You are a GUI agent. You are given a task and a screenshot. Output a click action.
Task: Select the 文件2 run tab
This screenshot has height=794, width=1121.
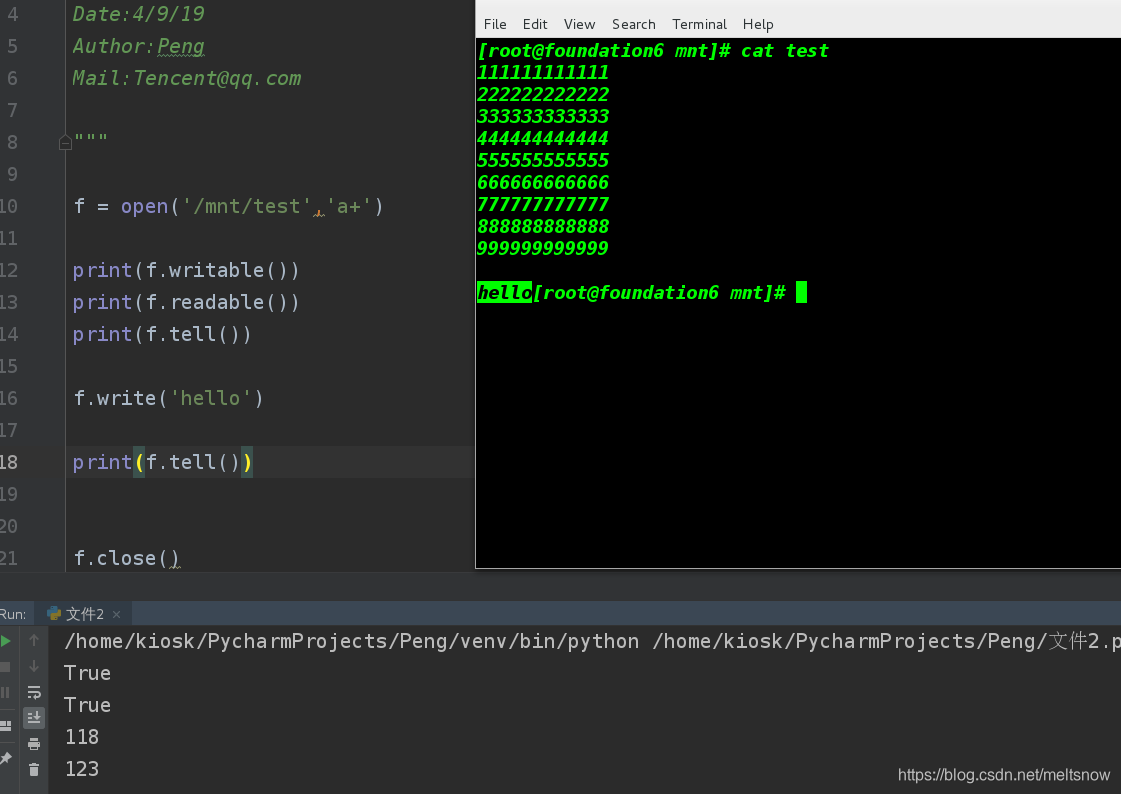click(x=84, y=614)
